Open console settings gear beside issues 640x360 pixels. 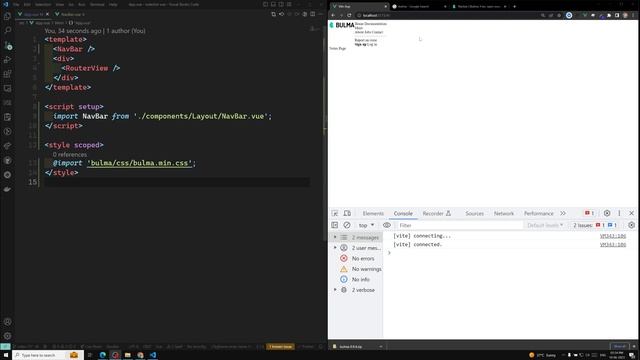(631, 225)
